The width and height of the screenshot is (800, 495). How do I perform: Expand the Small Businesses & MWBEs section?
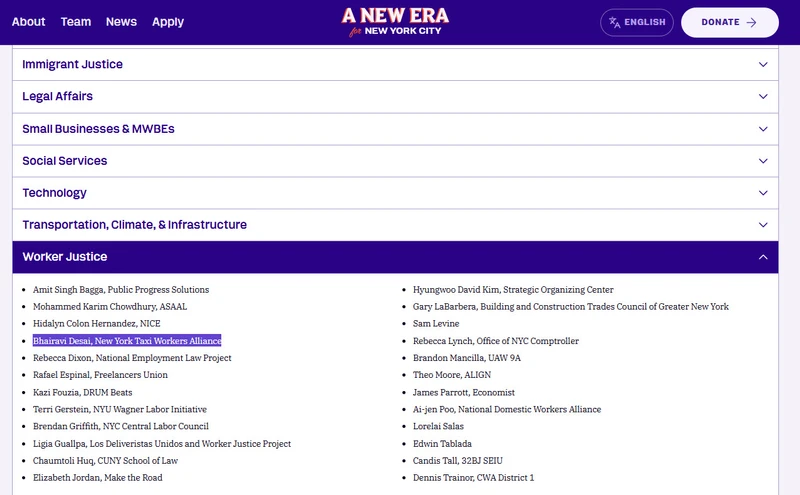(x=395, y=129)
